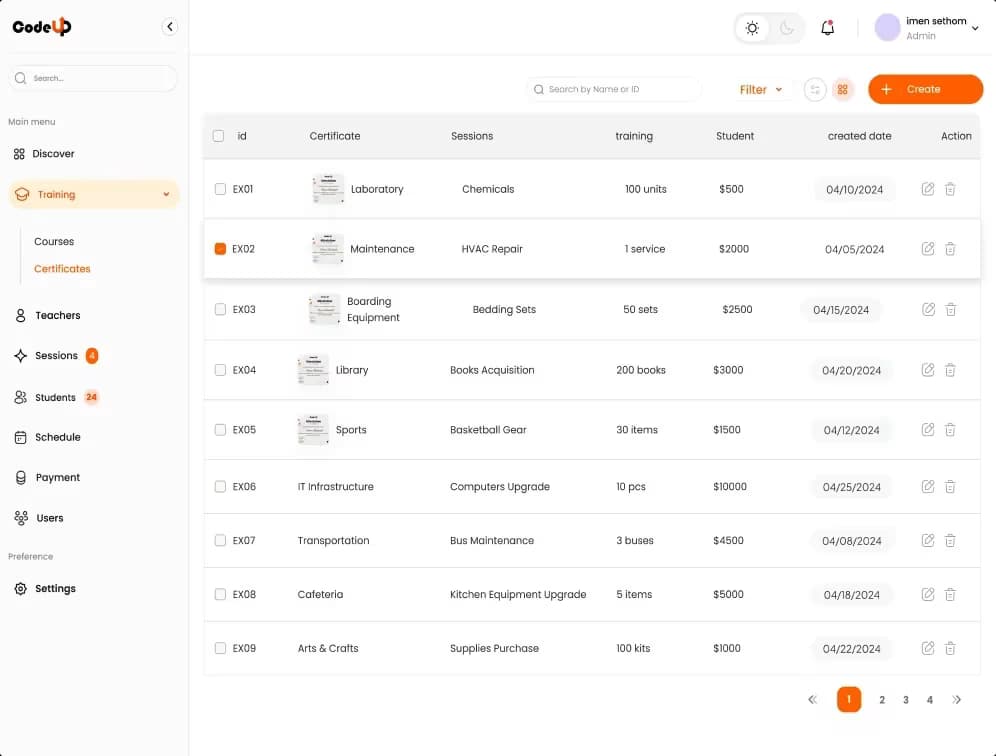
Task: Delete the EX03 Boarding Equipment row
Action: tap(950, 310)
